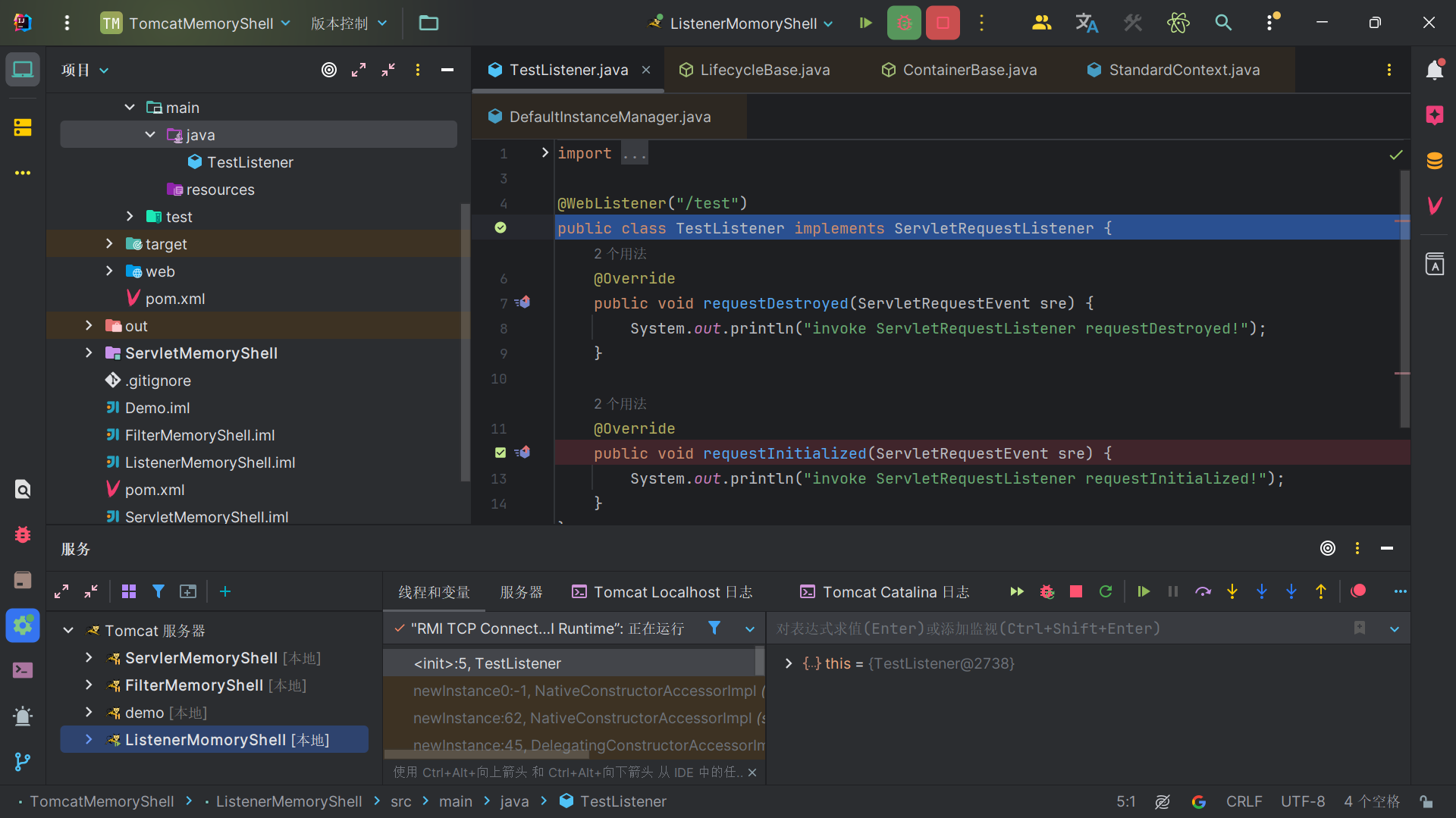This screenshot has height=818, width=1456.
Task: Expand all in project panel
Action: 359,70
